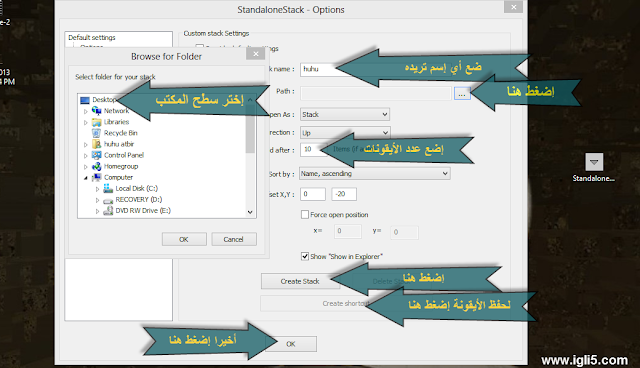Viewport: 640px width, 368px height.
Task: Click the Create Stack button
Action: [300, 281]
